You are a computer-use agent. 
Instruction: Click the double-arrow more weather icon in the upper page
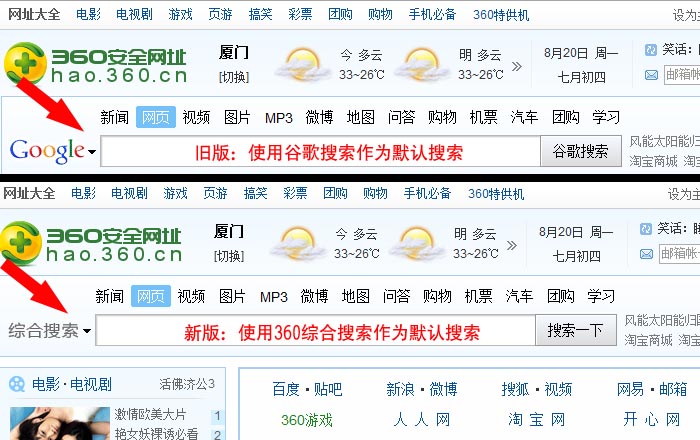pos(517,67)
